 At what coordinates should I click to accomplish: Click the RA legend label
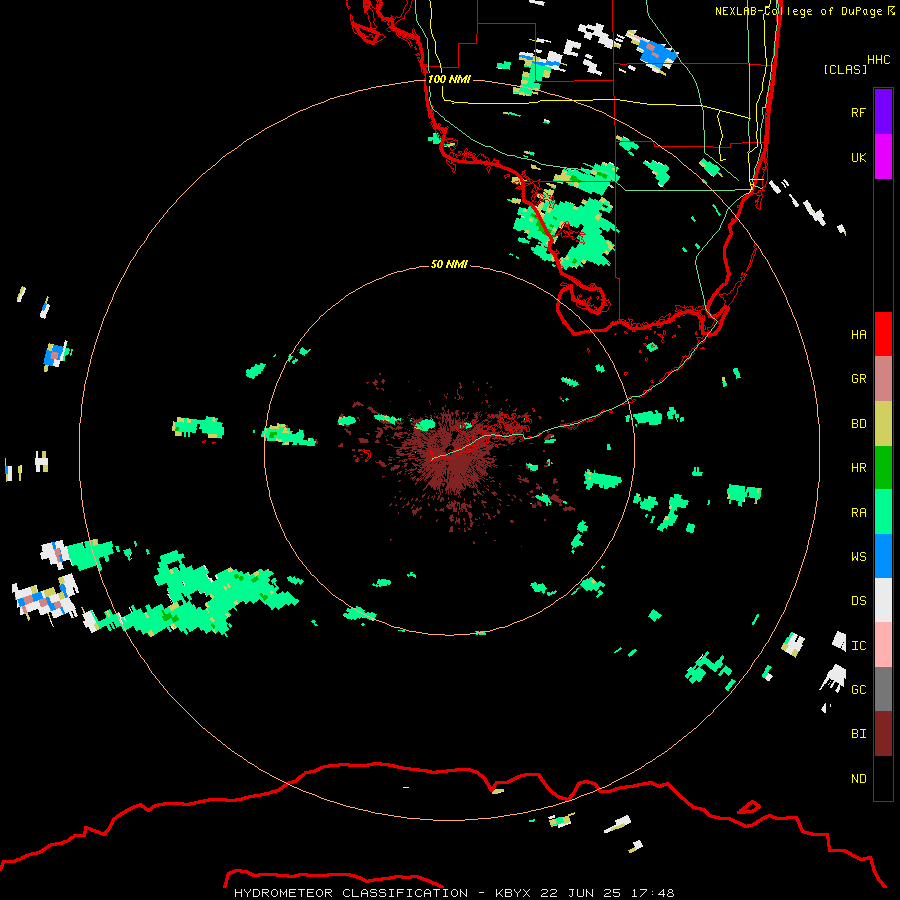[x=858, y=513]
